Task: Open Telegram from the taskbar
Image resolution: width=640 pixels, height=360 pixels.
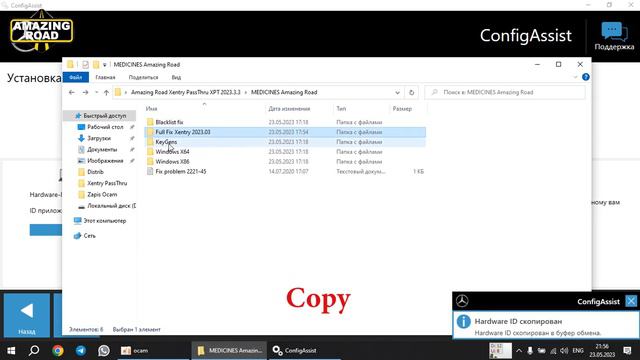Action: tap(81, 351)
